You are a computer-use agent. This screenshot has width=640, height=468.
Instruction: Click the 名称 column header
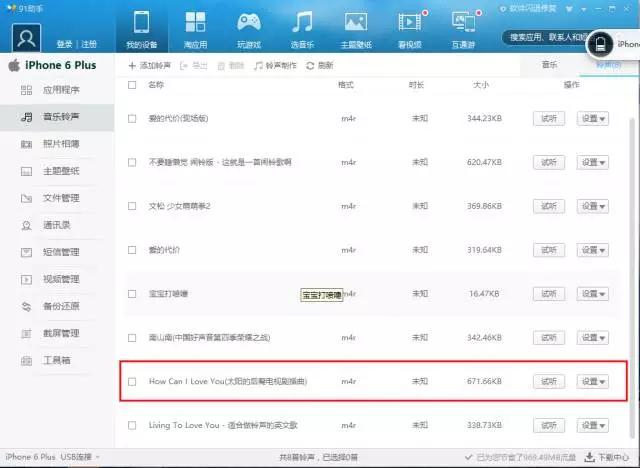[x=156, y=85]
